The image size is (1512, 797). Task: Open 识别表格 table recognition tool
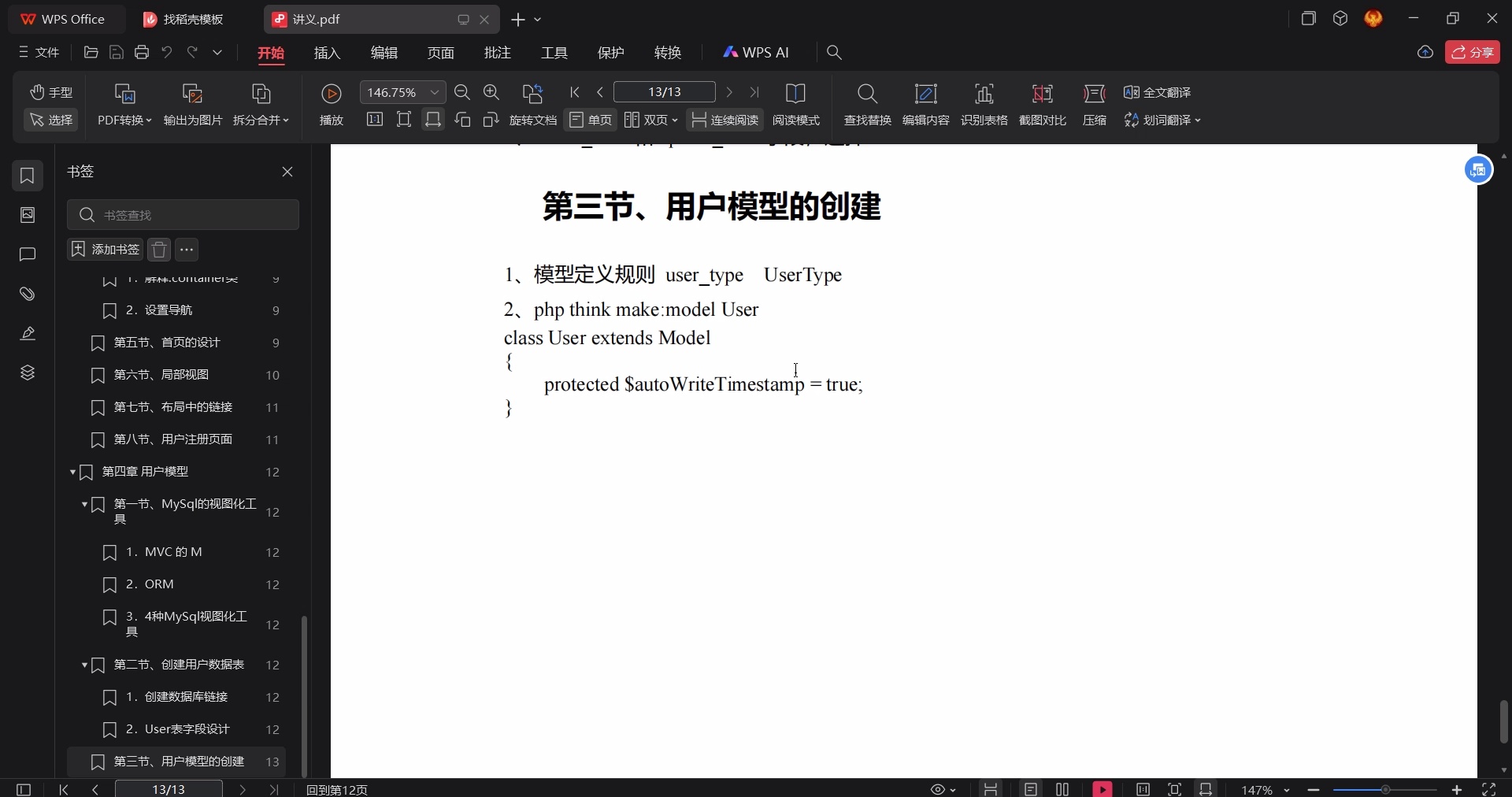985,105
